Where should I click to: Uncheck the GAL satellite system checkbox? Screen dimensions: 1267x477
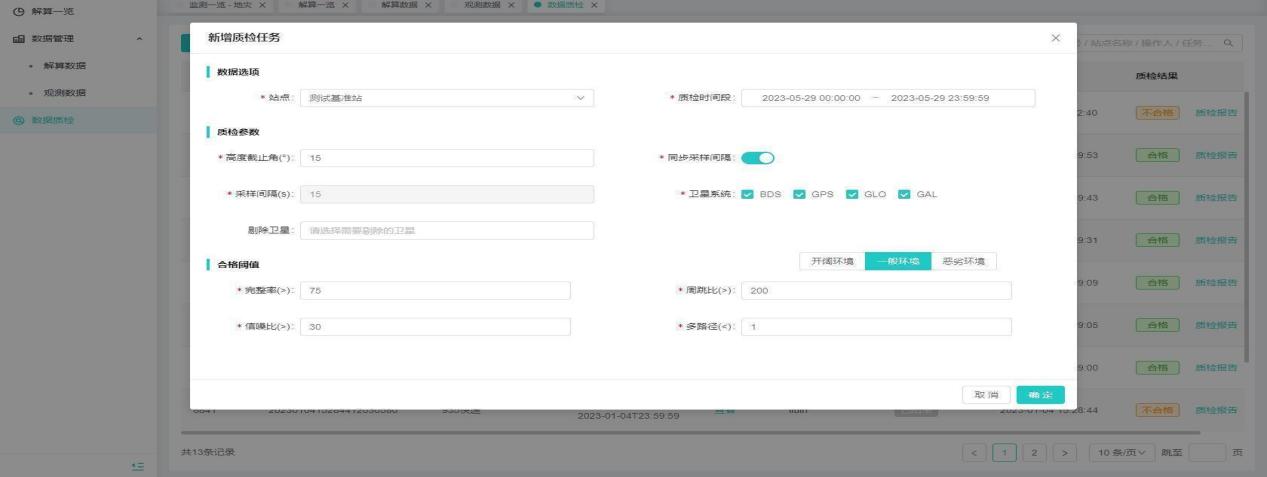pyautogui.click(x=904, y=194)
